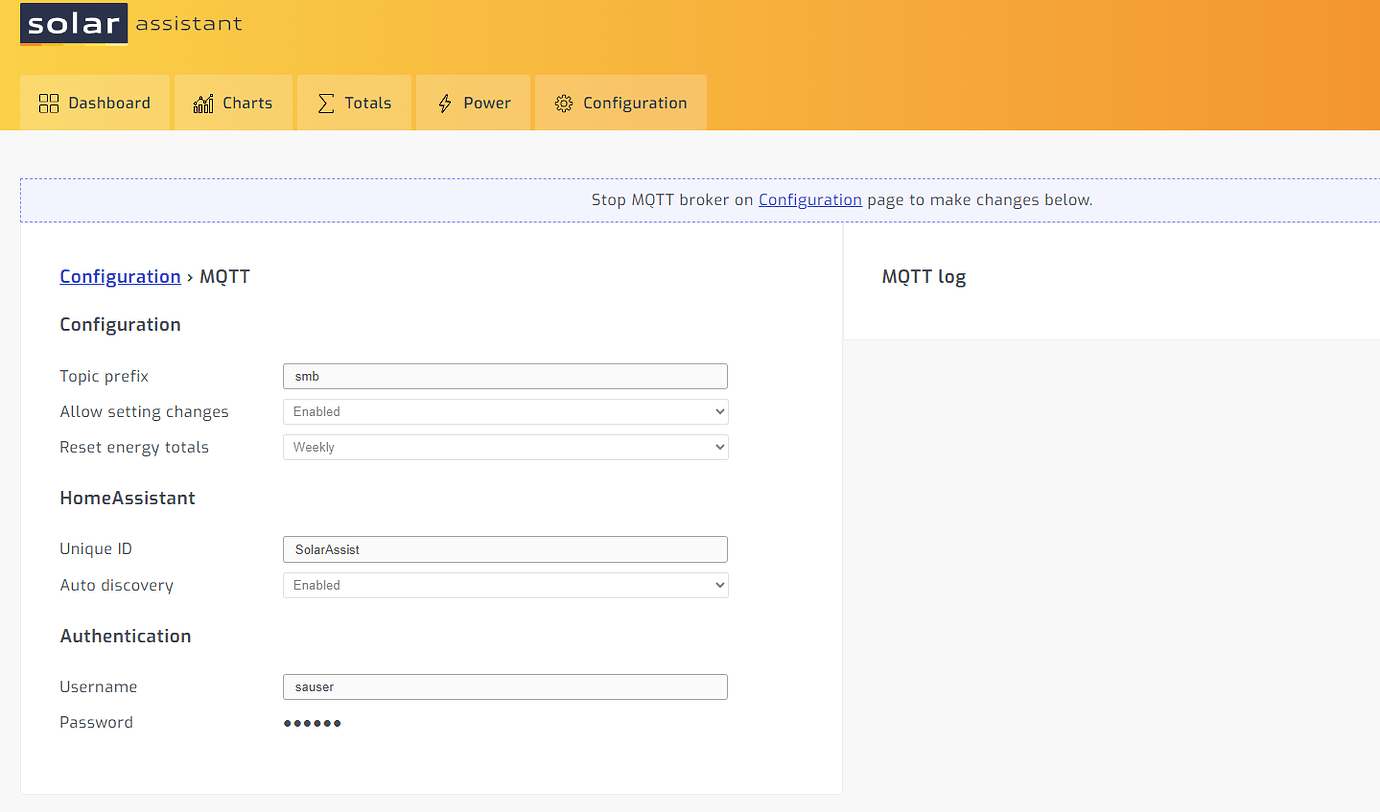Click the Topic prefix input field
The image size is (1380, 812).
(x=505, y=376)
